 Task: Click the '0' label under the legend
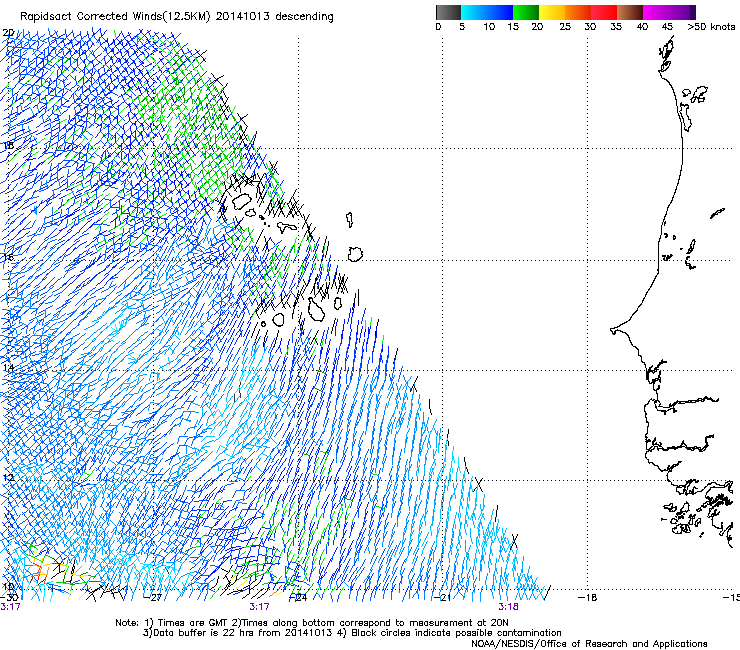click(x=438, y=26)
